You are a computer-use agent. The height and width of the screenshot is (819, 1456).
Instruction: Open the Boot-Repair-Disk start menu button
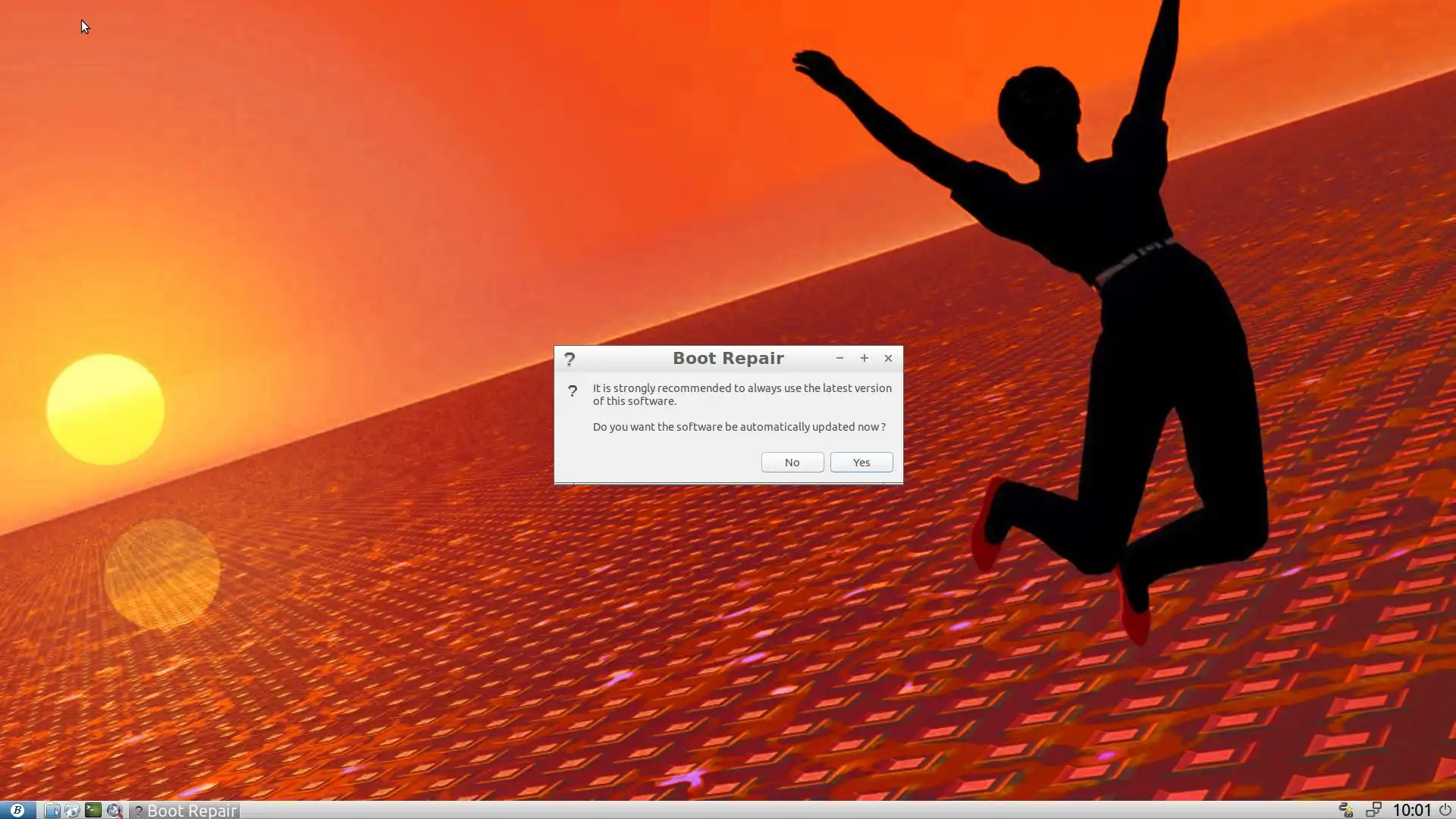(x=17, y=810)
